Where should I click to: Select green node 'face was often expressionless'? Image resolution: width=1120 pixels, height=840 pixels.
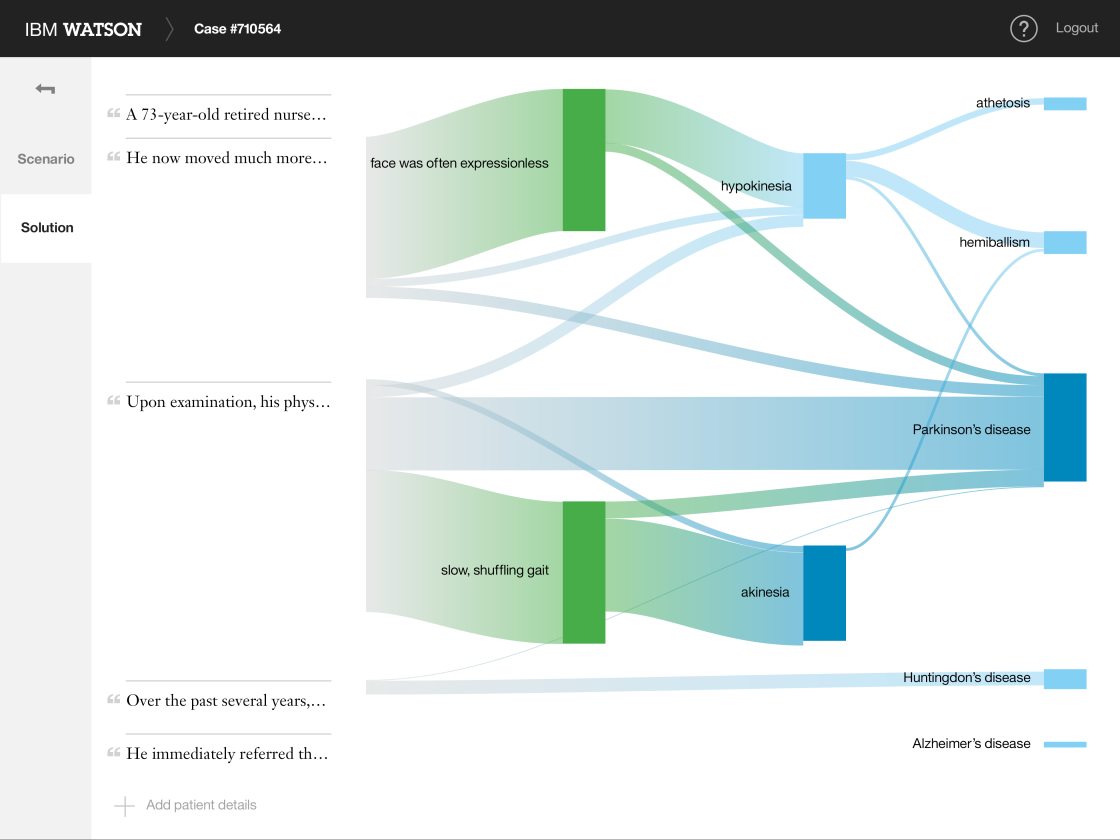pos(584,160)
